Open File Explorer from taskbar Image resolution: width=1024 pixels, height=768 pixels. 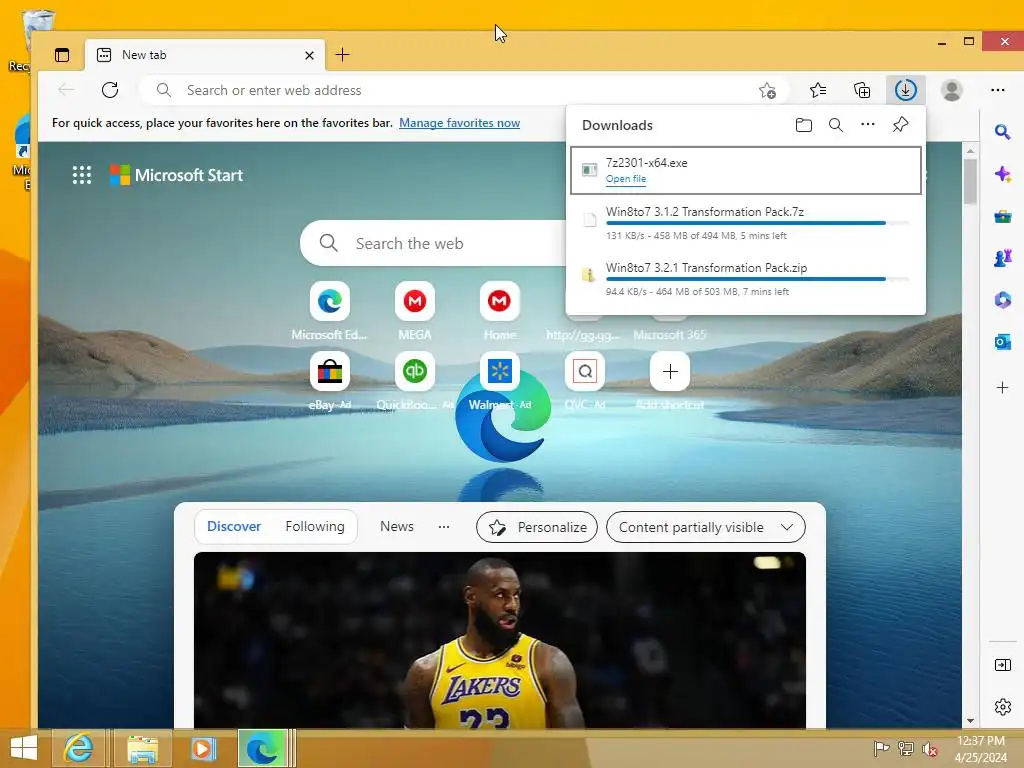pos(143,748)
